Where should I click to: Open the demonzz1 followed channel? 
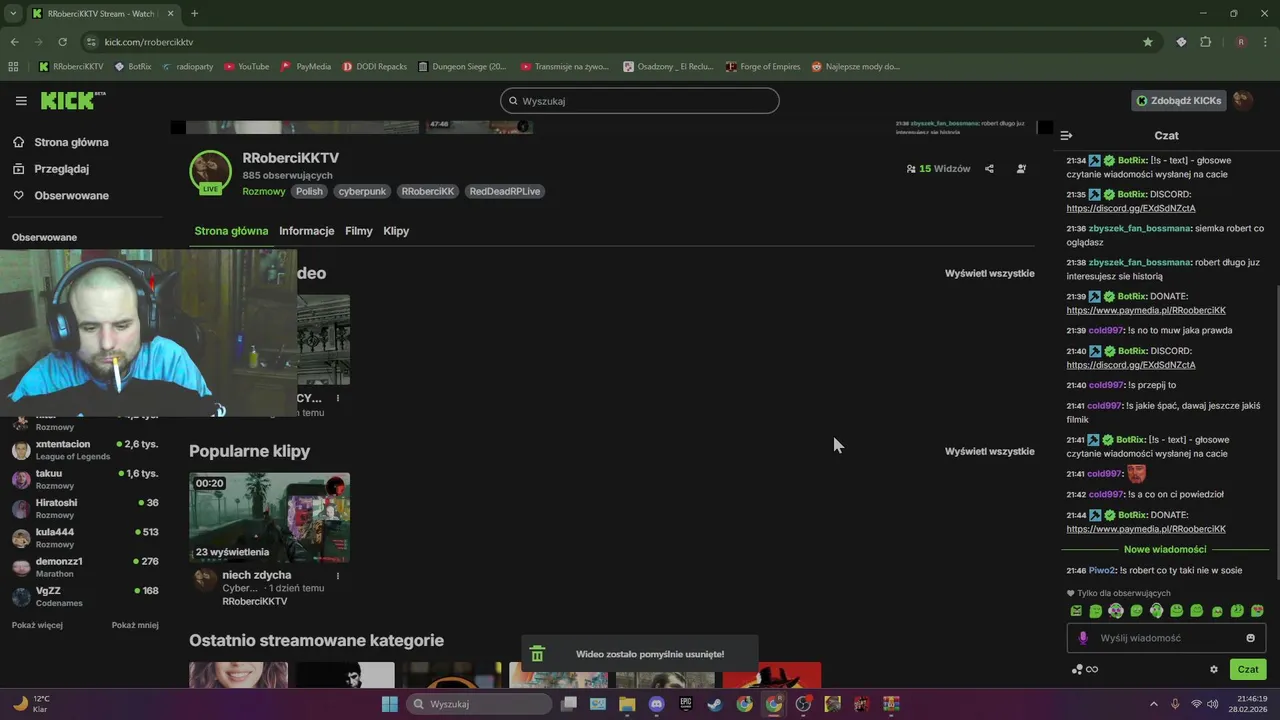click(x=85, y=567)
